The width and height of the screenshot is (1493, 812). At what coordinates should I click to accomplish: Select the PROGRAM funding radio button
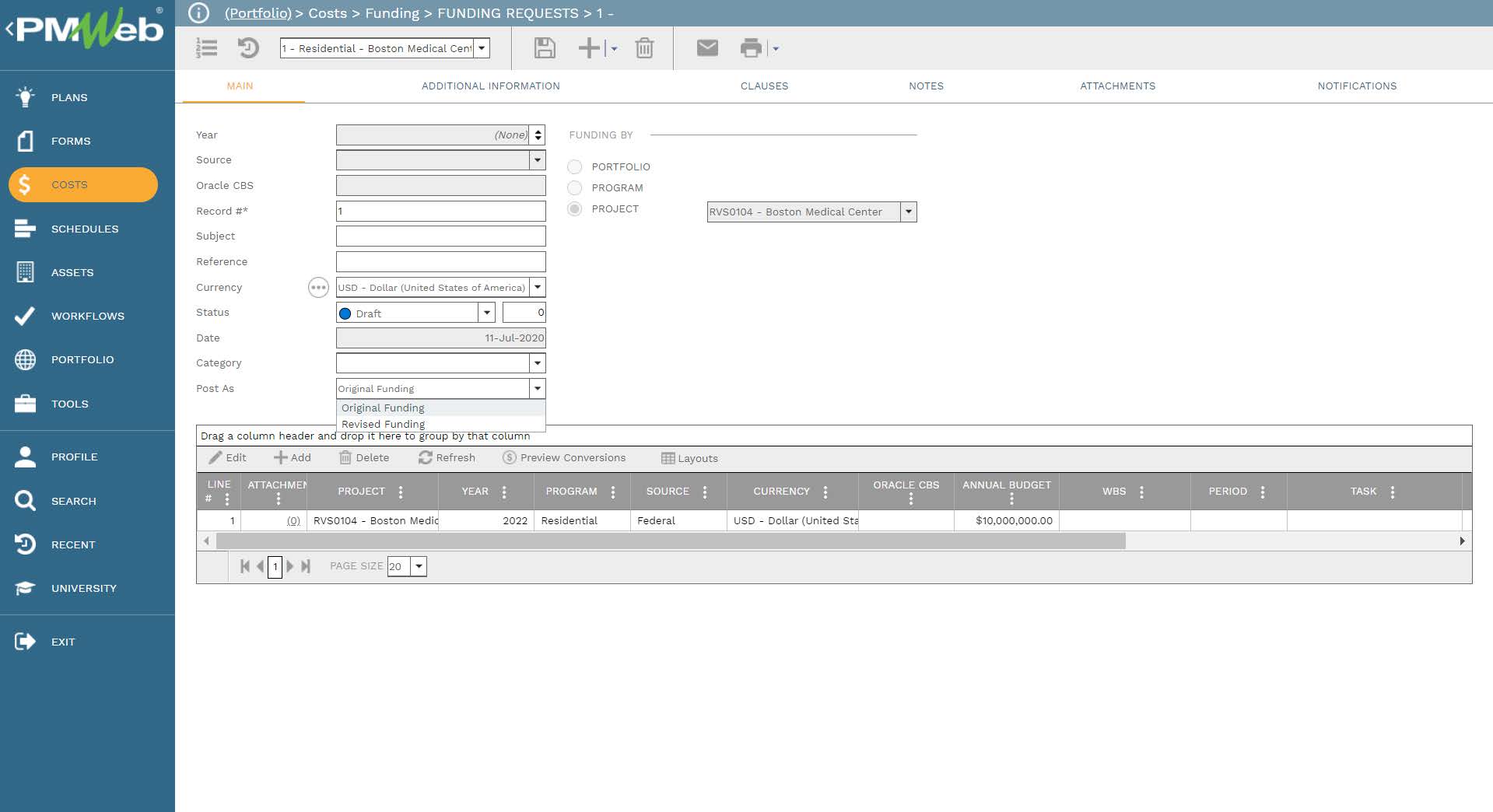[575, 187]
